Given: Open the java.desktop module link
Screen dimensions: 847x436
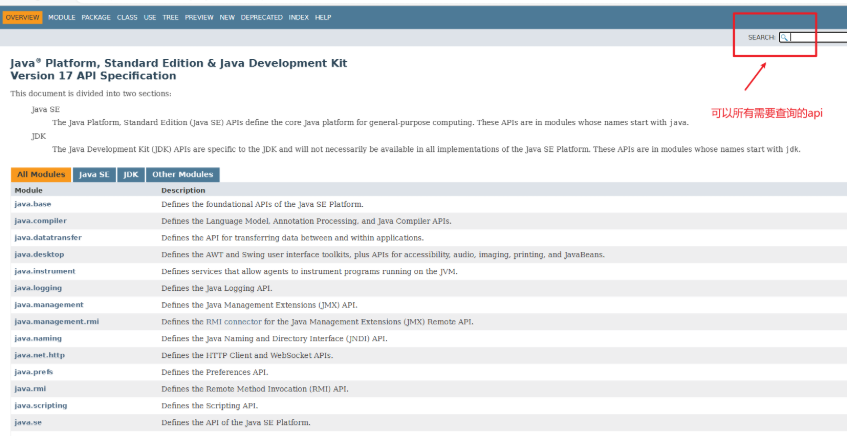Looking at the screenshot, I should pos(39,254).
